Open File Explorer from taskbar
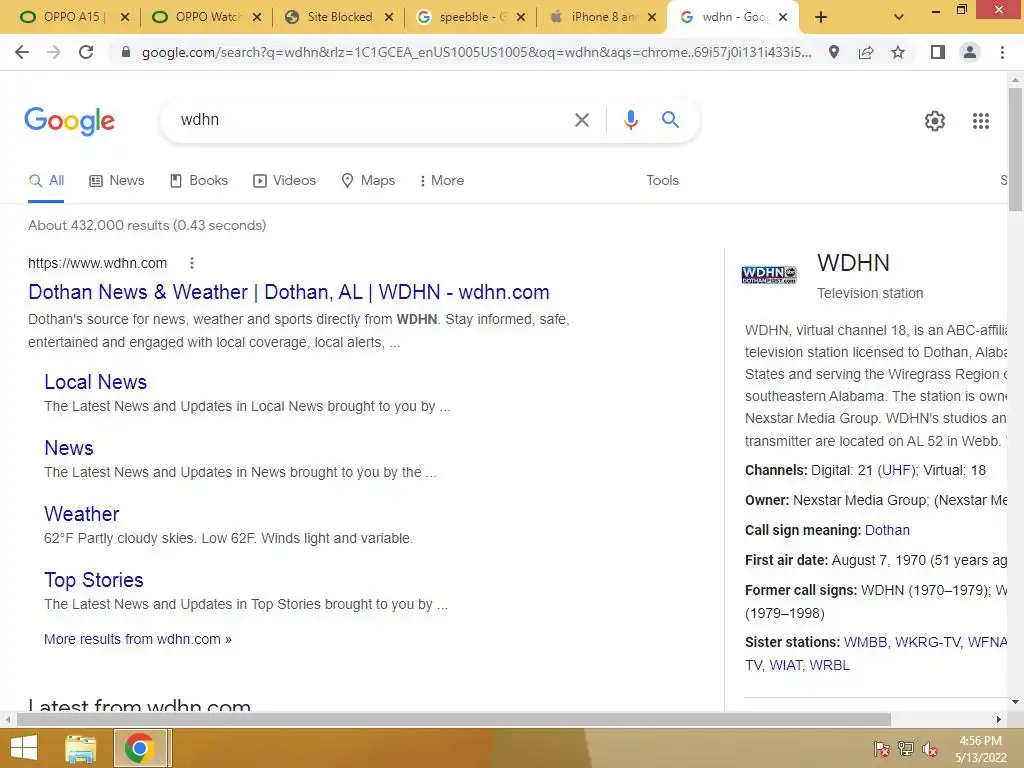This screenshot has width=1024, height=768. pyautogui.click(x=81, y=748)
